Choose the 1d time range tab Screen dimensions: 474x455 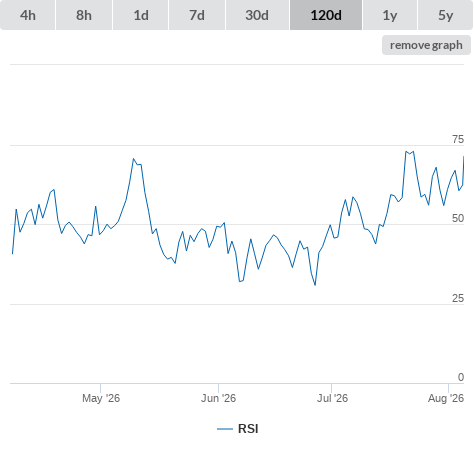(141, 15)
